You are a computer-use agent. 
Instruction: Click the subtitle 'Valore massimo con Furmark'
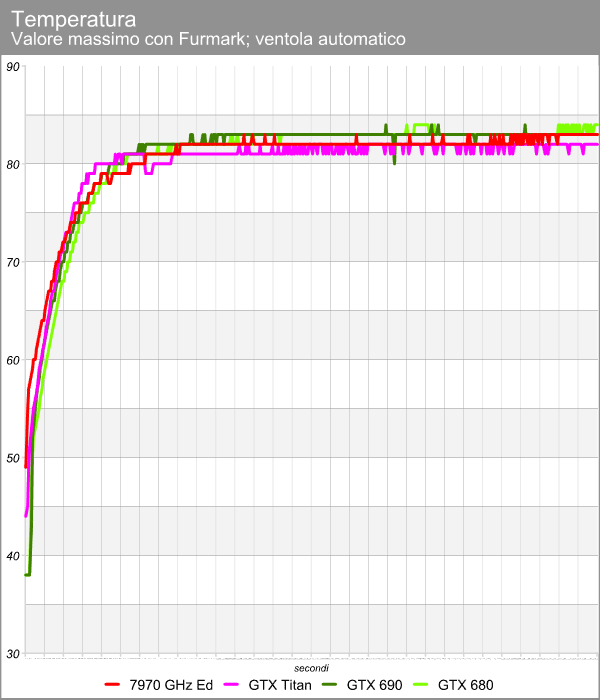tap(131, 39)
